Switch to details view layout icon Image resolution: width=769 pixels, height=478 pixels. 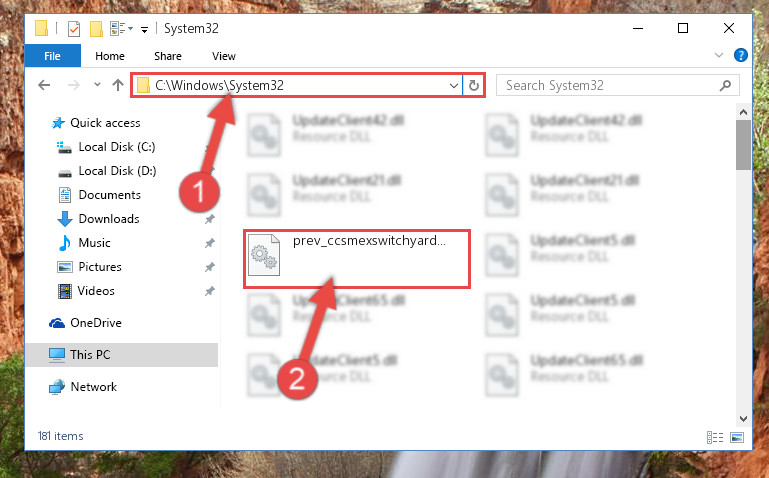point(715,437)
